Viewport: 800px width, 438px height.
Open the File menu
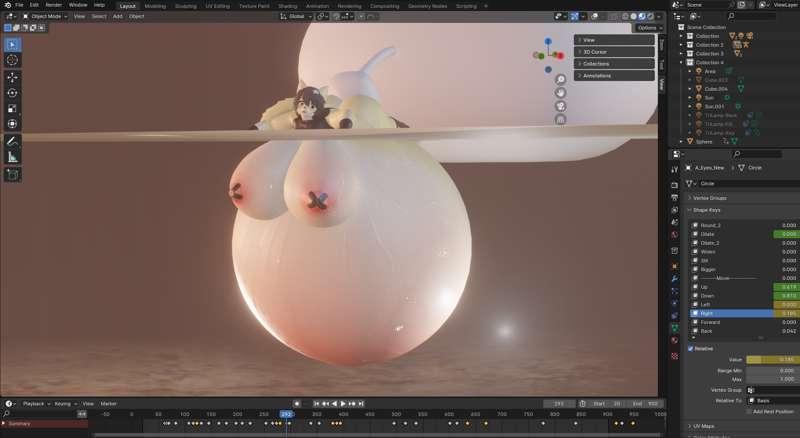[19, 5]
